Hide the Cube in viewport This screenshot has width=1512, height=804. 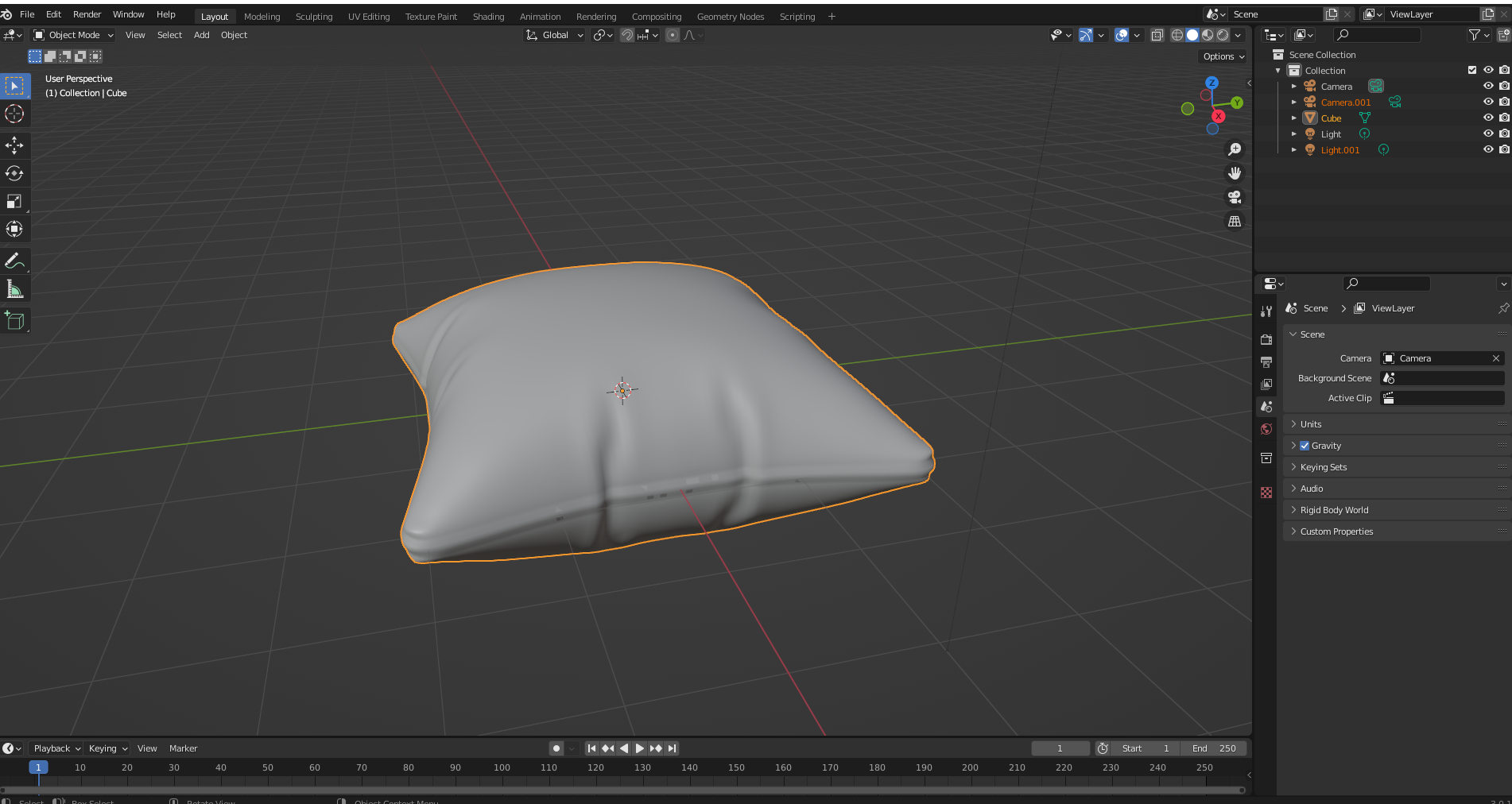[1488, 118]
